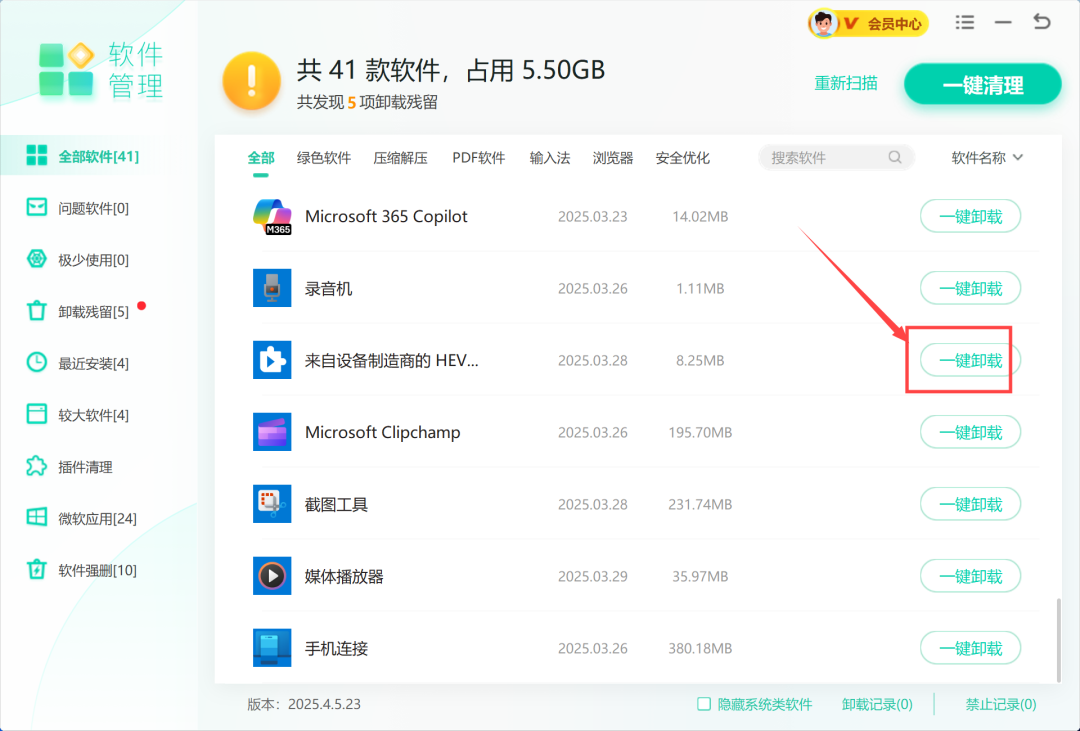
Task: Click the 重新扫描 link
Action: point(846,83)
